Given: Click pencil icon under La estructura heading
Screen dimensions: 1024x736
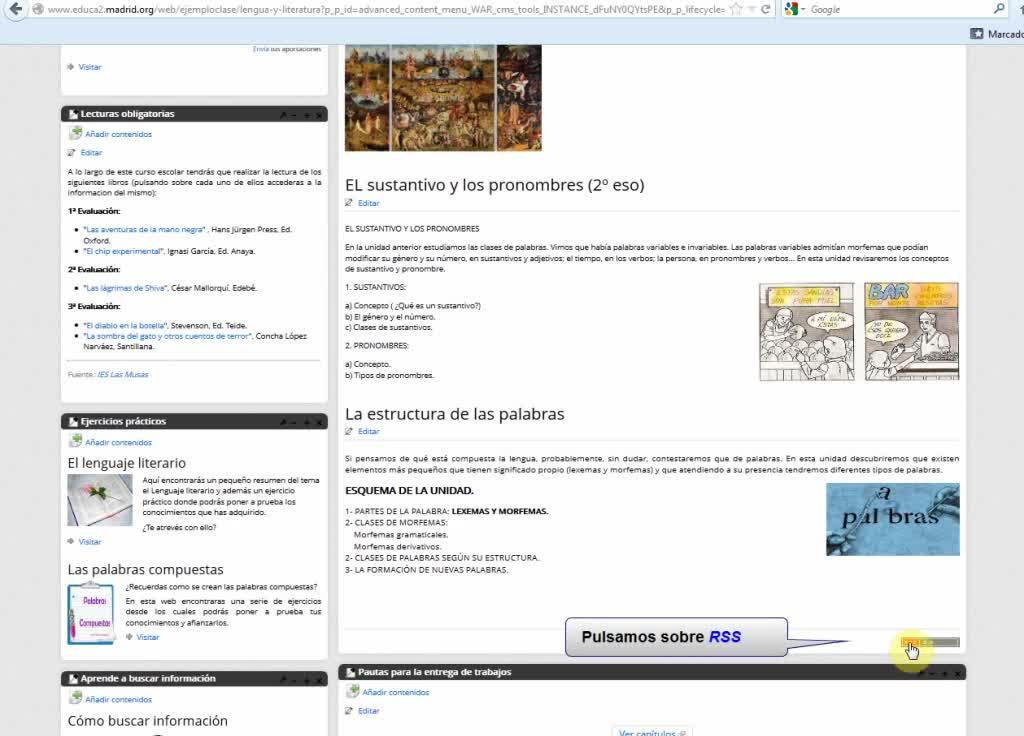Looking at the screenshot, I should (x=349, y=432).
